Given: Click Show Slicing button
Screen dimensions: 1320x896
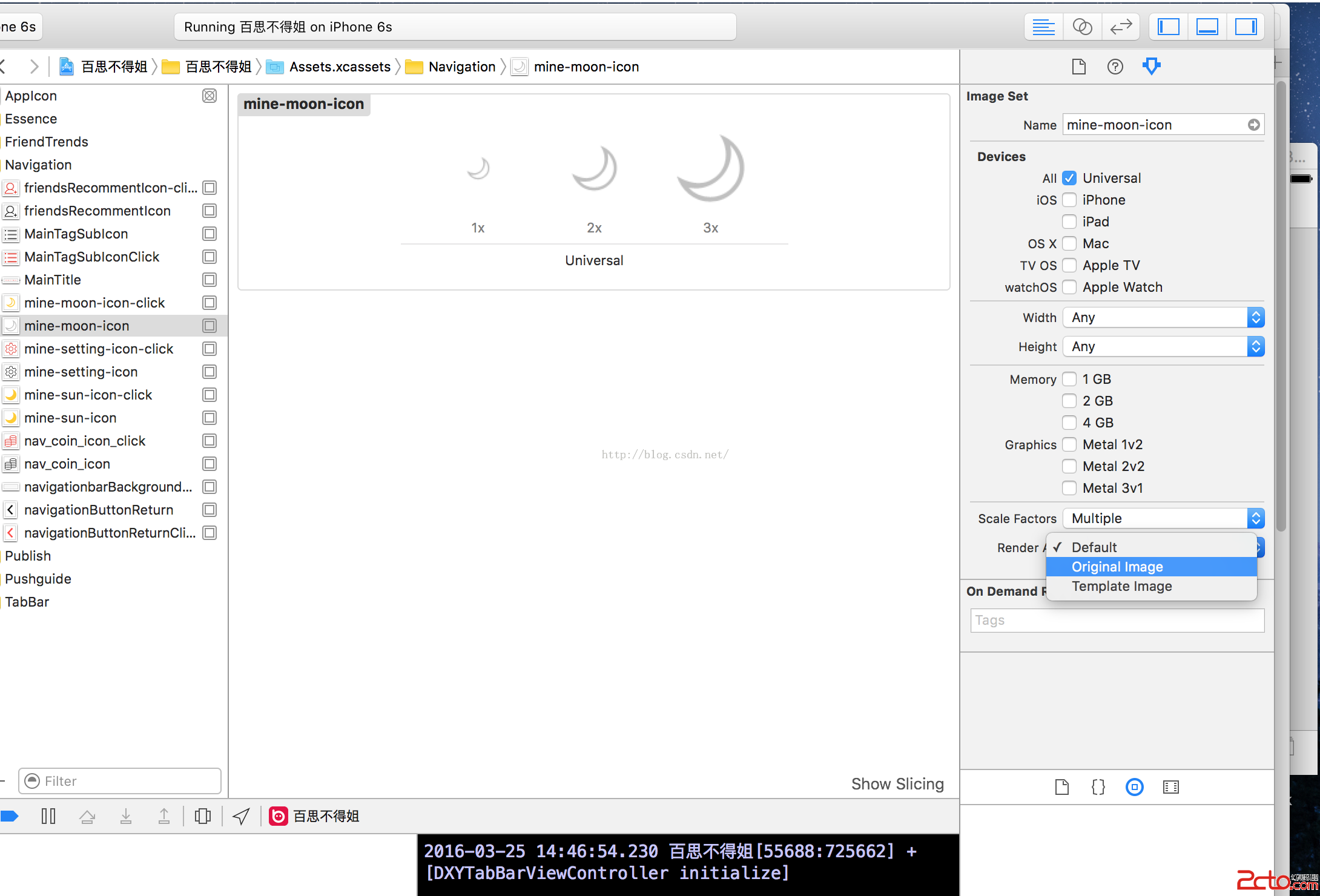Looking at the screenshot, I should click(x=897, y=784).
